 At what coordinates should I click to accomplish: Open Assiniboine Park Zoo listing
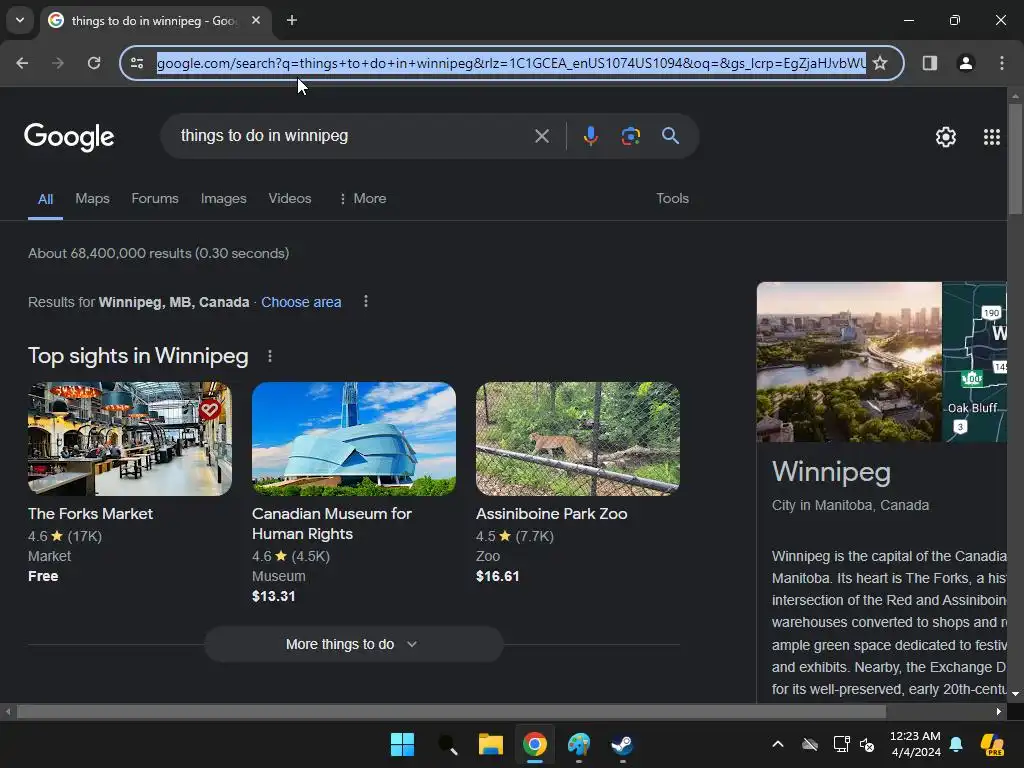(552, 514)
